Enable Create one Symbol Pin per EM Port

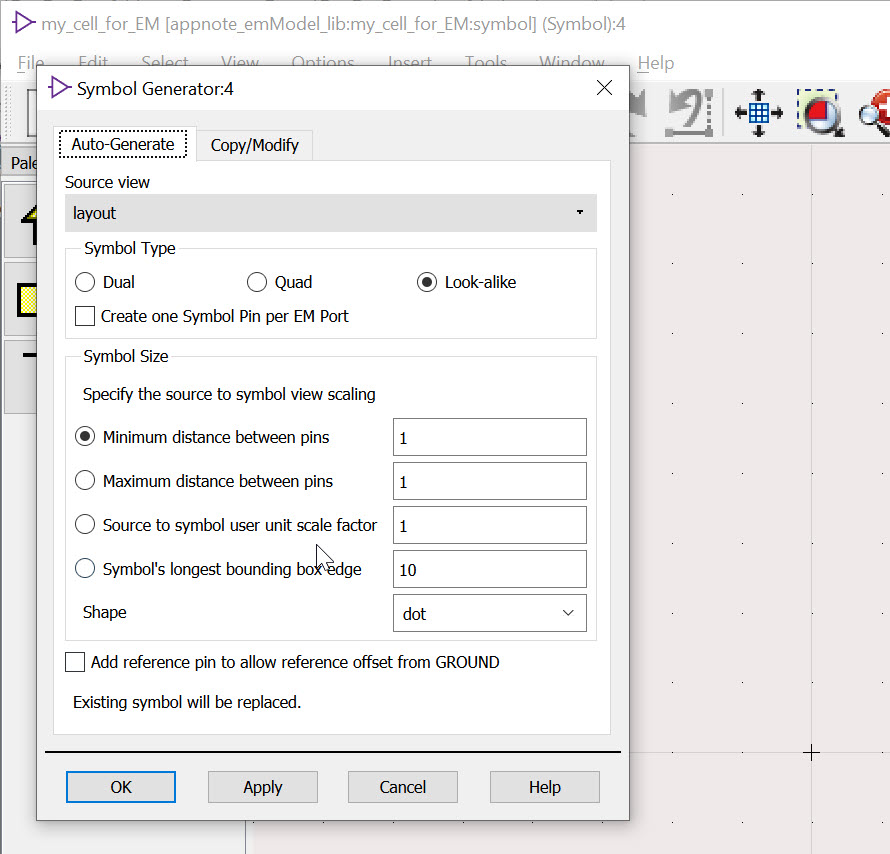click(x=86, y=316)
